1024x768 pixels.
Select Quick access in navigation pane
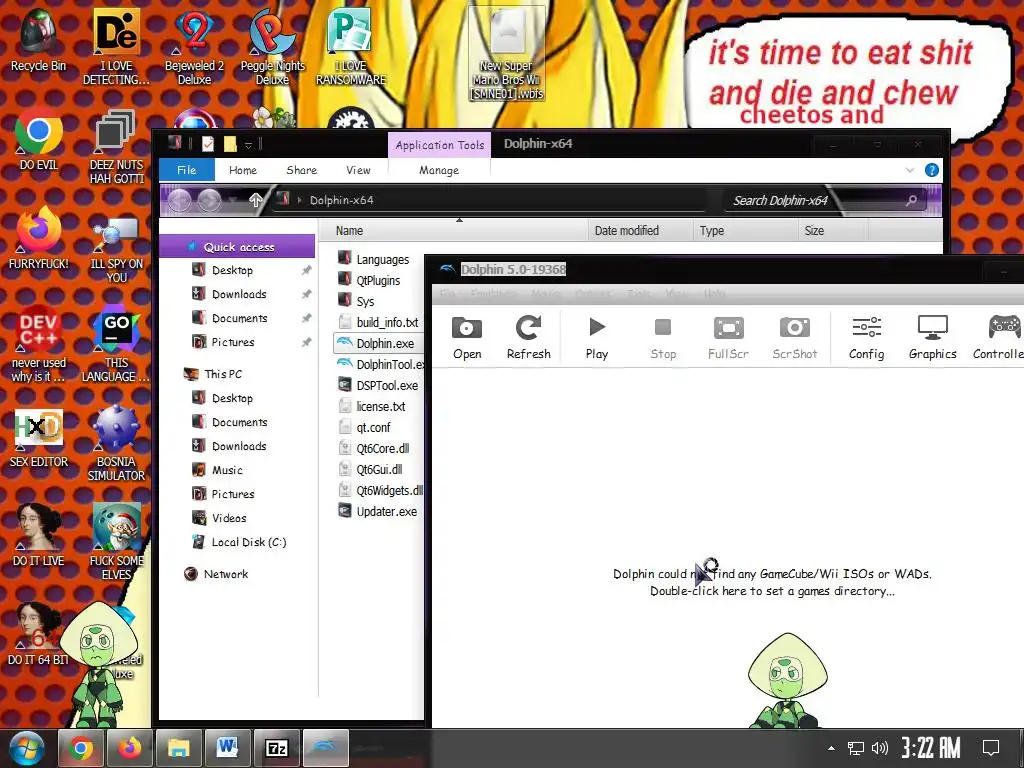tap(238, 247)
